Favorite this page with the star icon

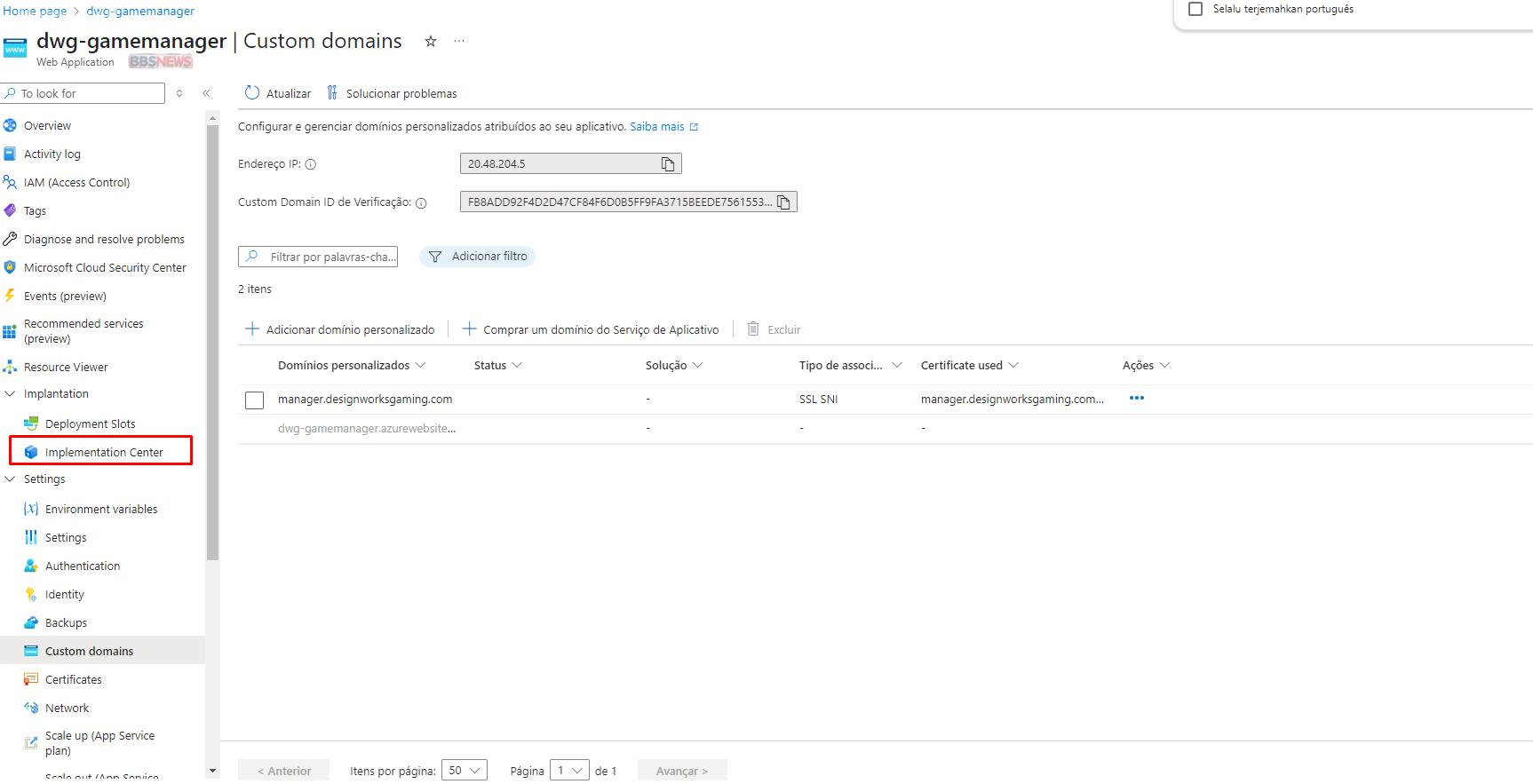coord(431,42)
